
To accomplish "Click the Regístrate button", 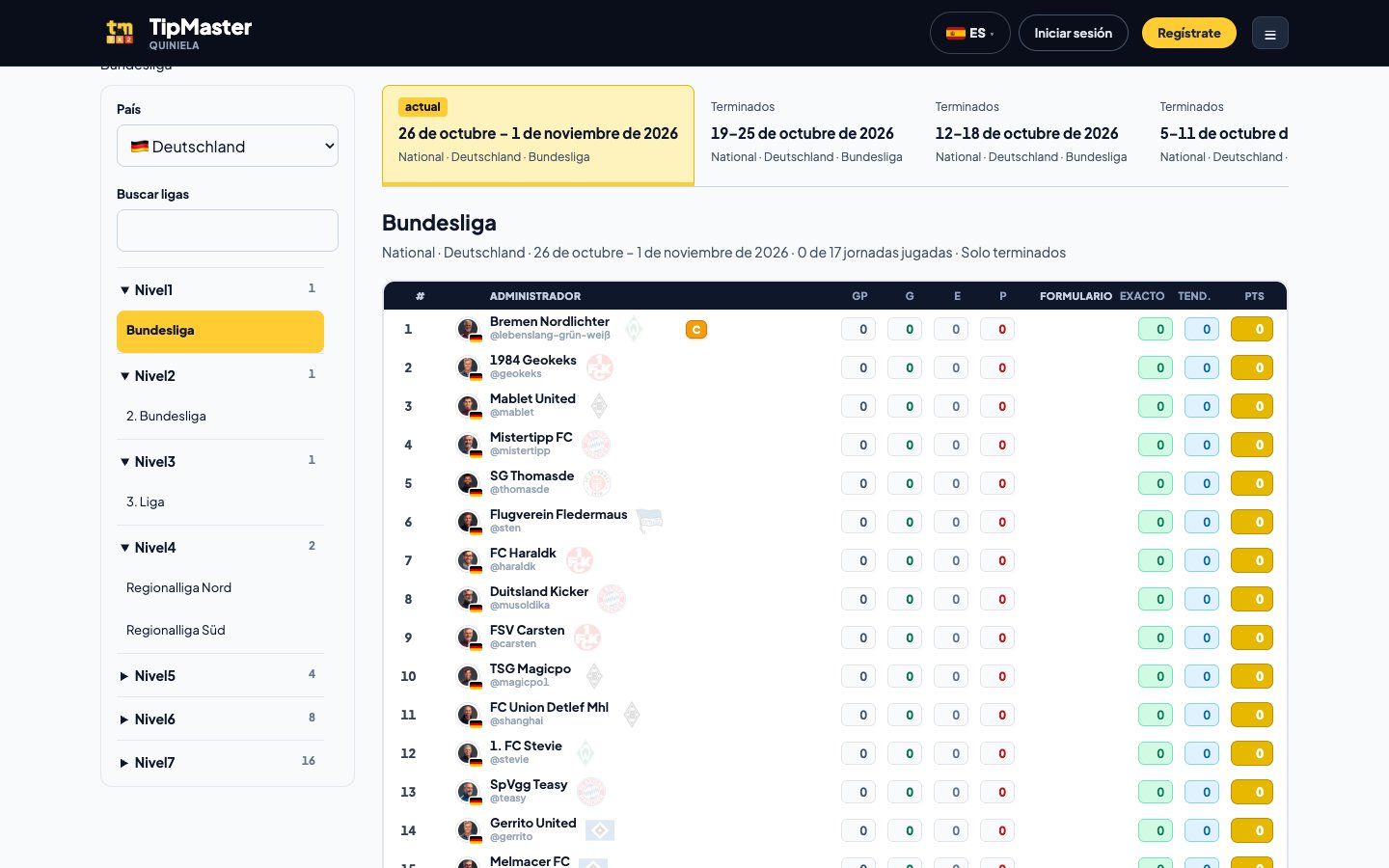I will (1189, 33).
